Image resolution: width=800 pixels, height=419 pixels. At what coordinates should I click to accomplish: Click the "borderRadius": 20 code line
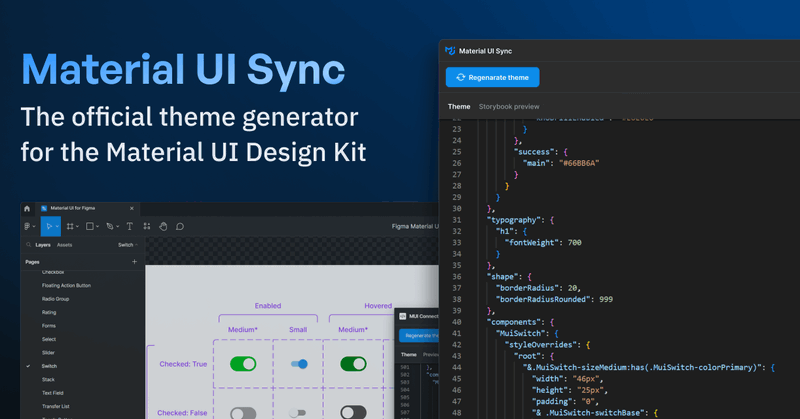pos(538,288)
